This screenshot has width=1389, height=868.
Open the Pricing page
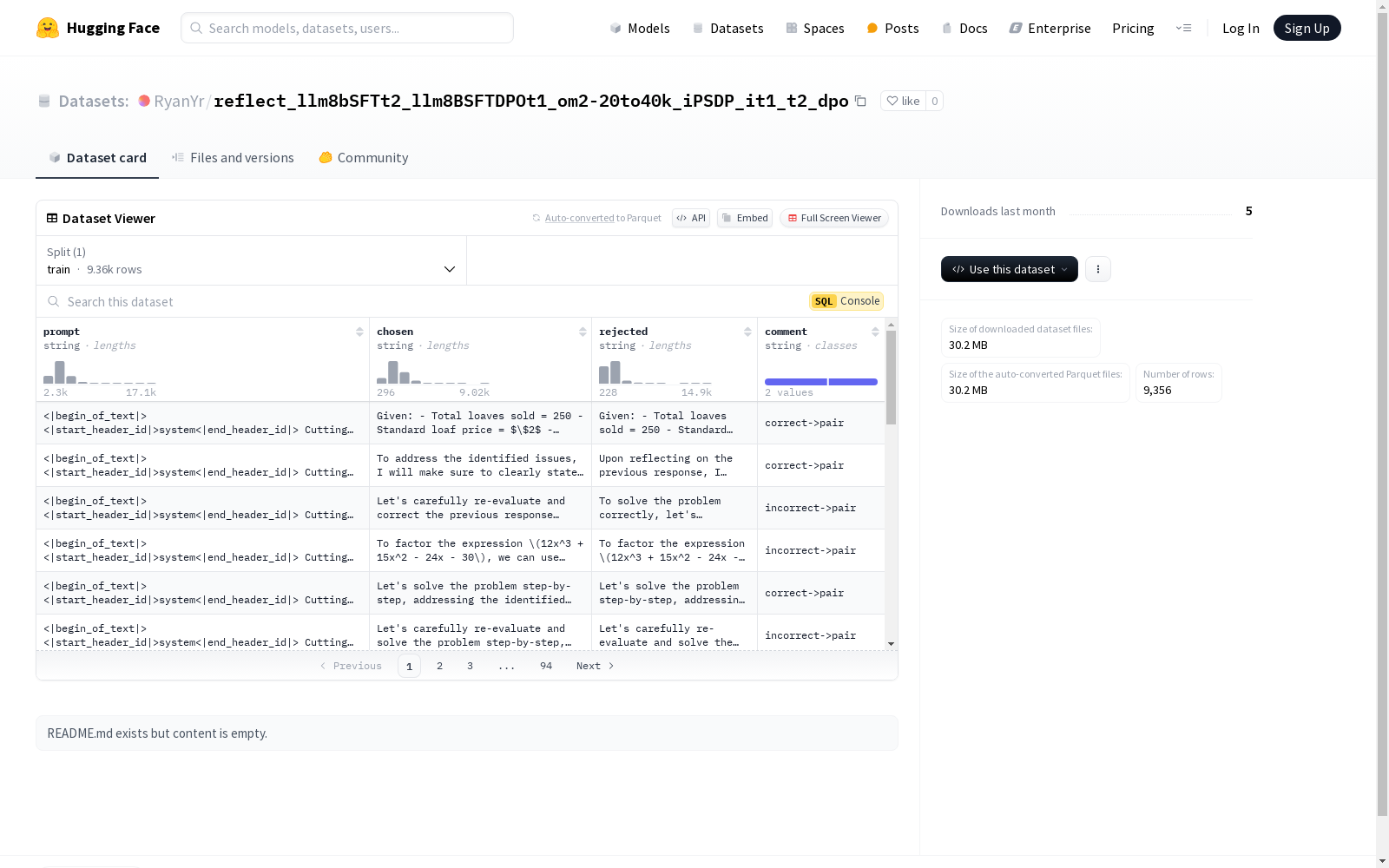click(x=1133, y=28)
